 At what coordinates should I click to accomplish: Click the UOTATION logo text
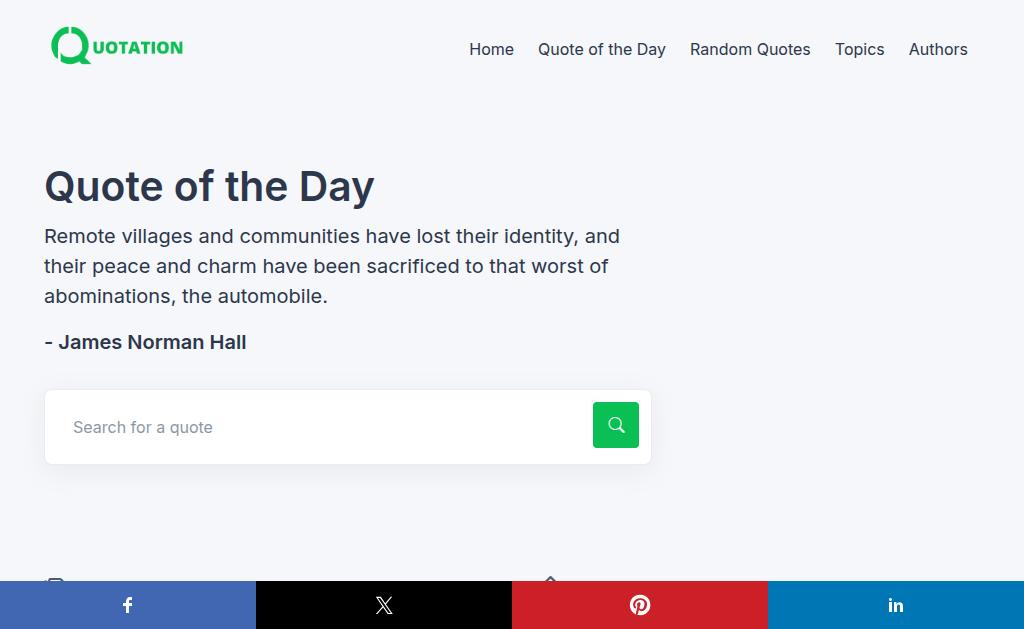[x=137, y=47]
